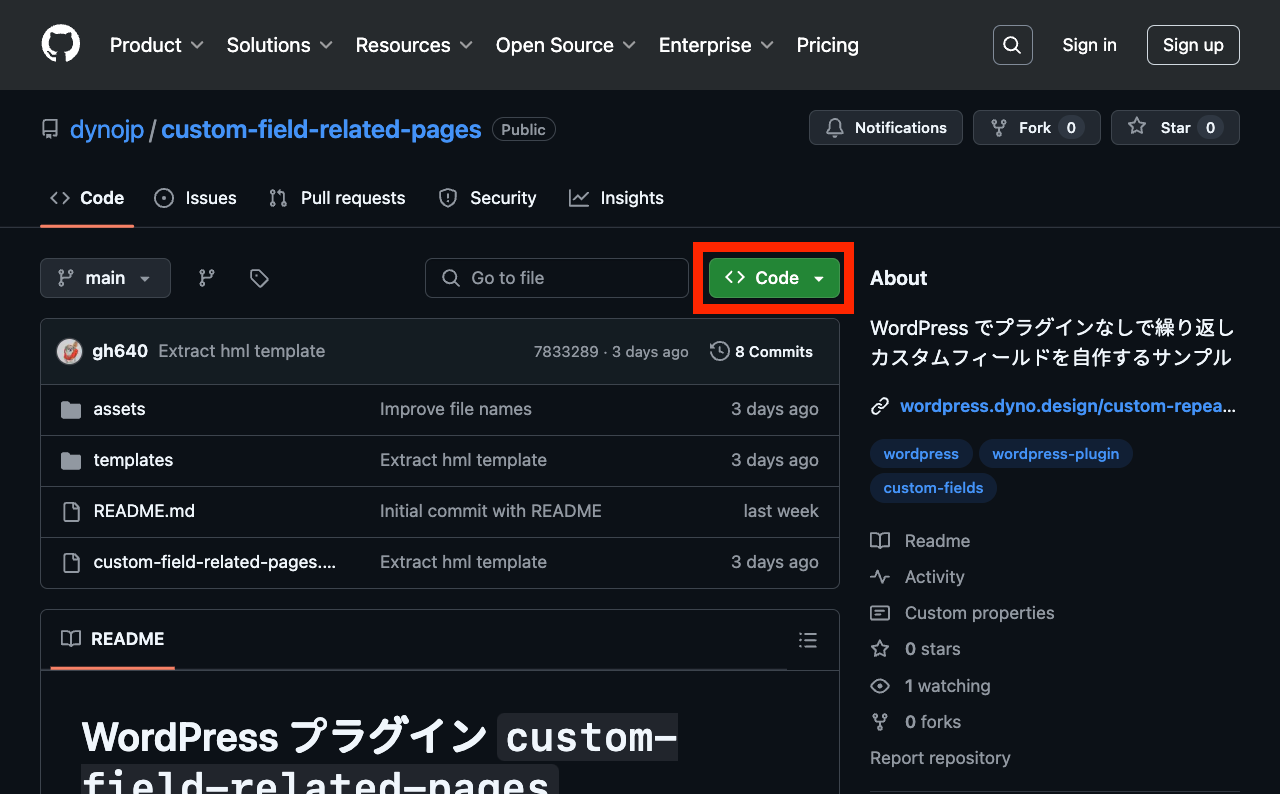This screenshot has height=794, width=1280.
Task: Switch to the Code tab
Action: pos(87,198)
